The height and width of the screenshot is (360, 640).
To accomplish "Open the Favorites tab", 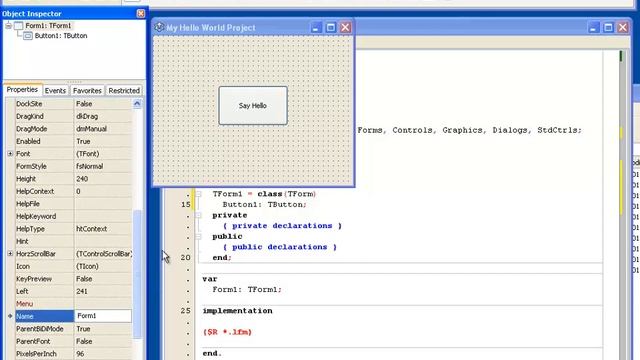I will click(x=87, y=91).
